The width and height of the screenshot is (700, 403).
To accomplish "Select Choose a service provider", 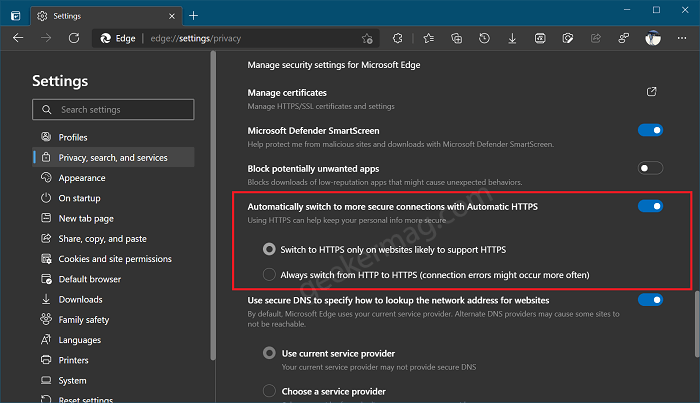I will (269, 391).
